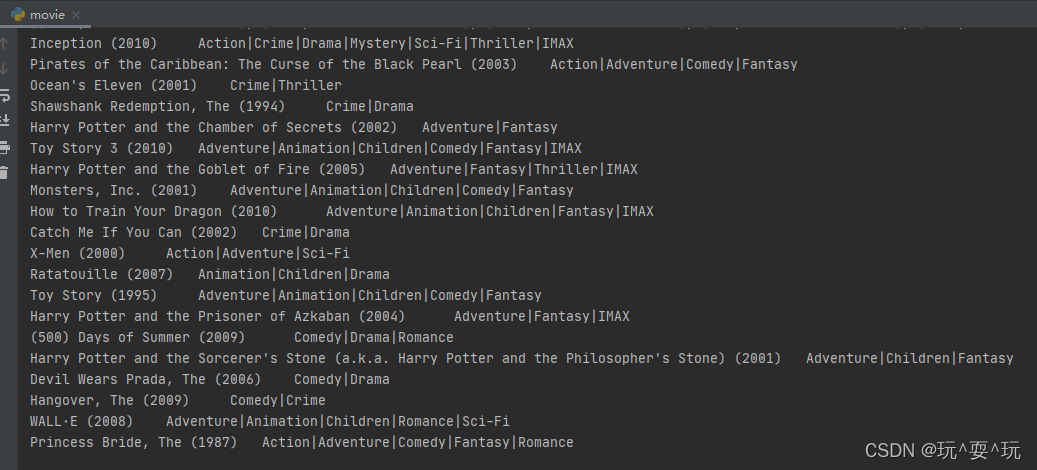Select the movie run tab
This screenshot has height=470, width=1037.
46,15
